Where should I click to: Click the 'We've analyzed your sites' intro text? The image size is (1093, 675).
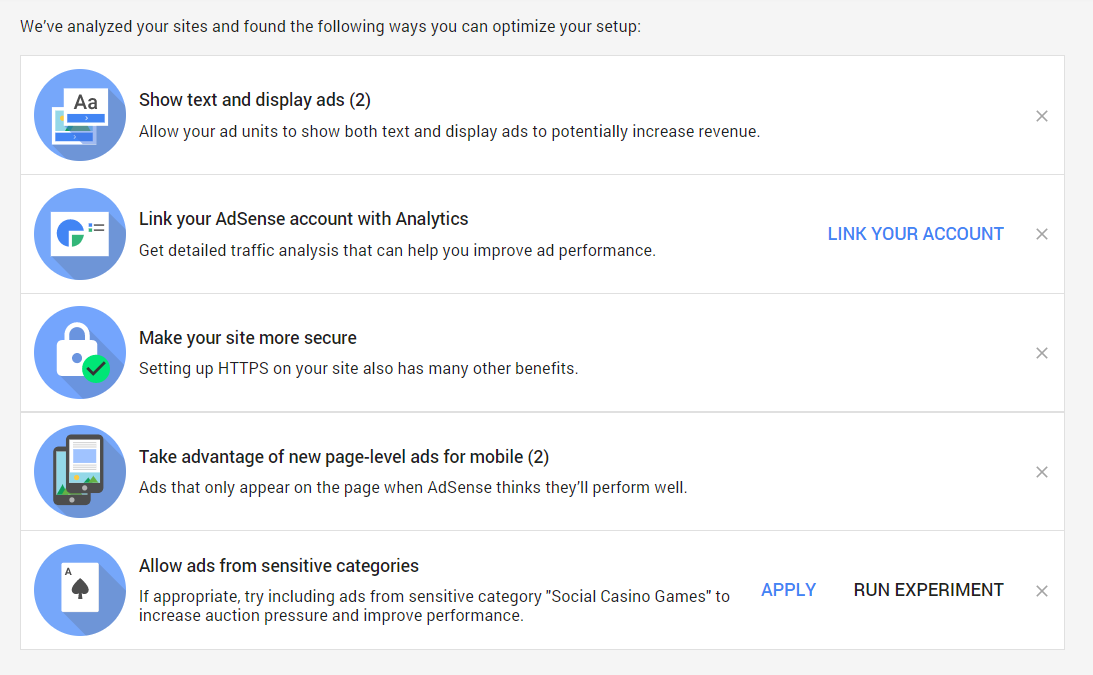pos(330,26)
